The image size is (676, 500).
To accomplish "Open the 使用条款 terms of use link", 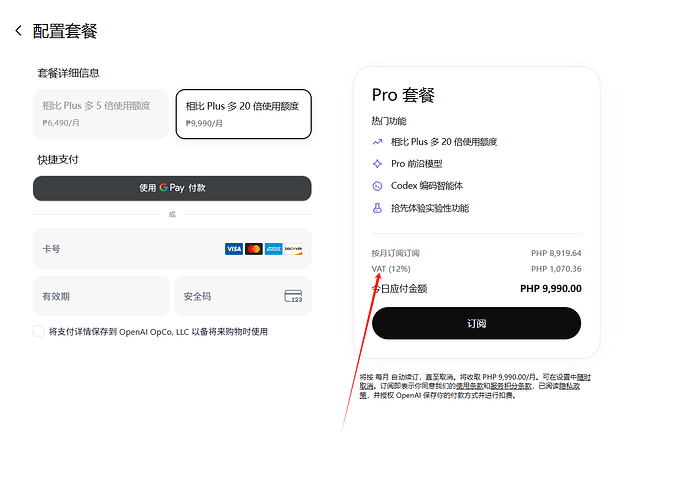I will [x=469, y=386].
